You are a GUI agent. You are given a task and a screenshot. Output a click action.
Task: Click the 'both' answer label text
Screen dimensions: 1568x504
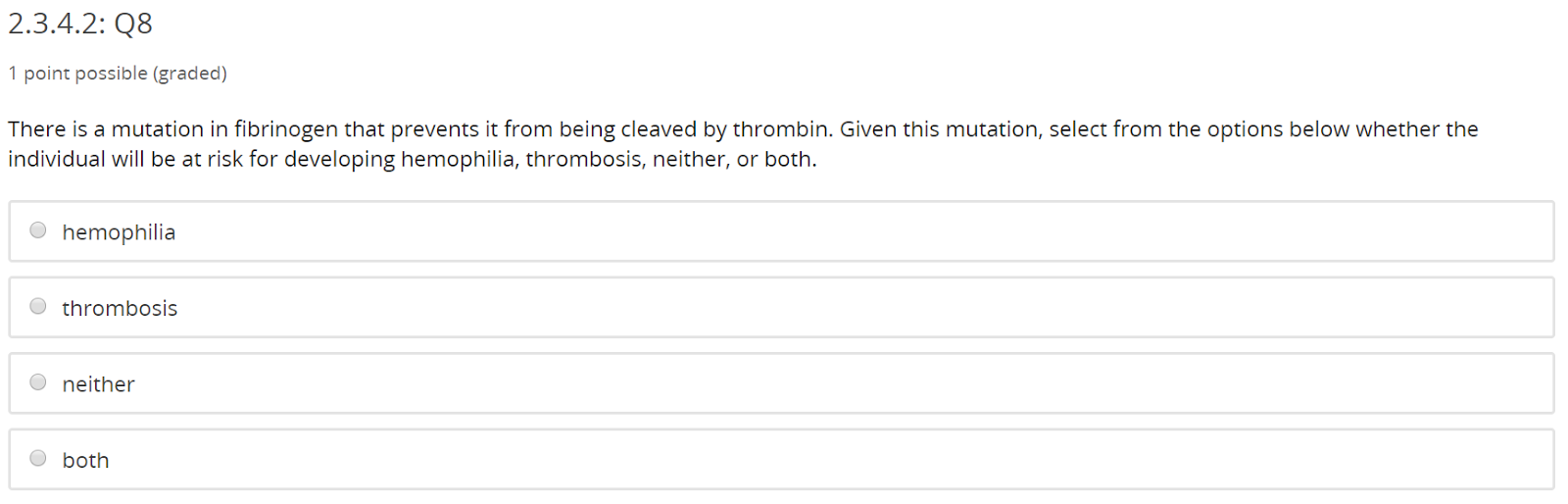(x=85, y=460)
